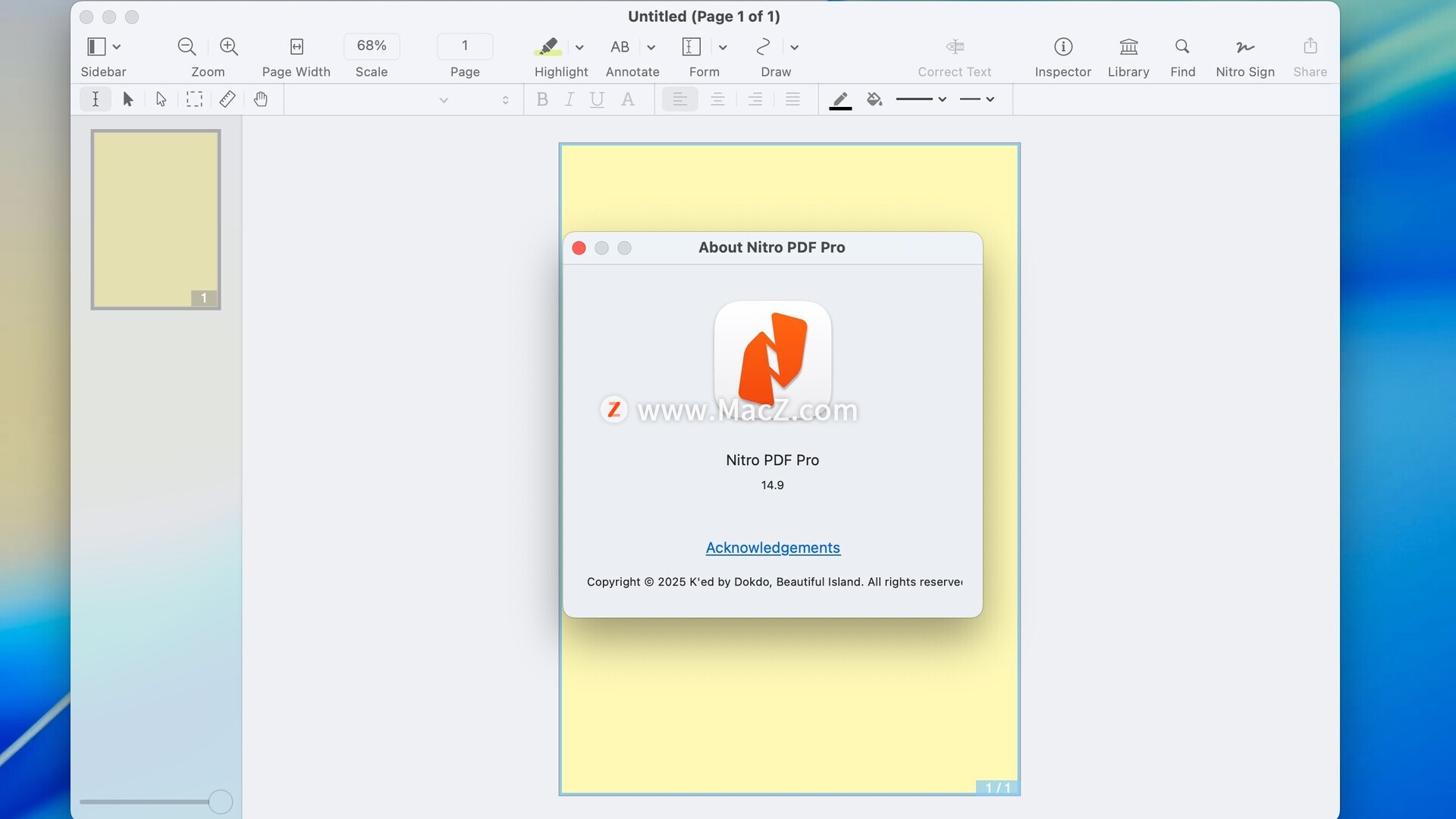Open the Sidebar options chevron

[117, 47]
